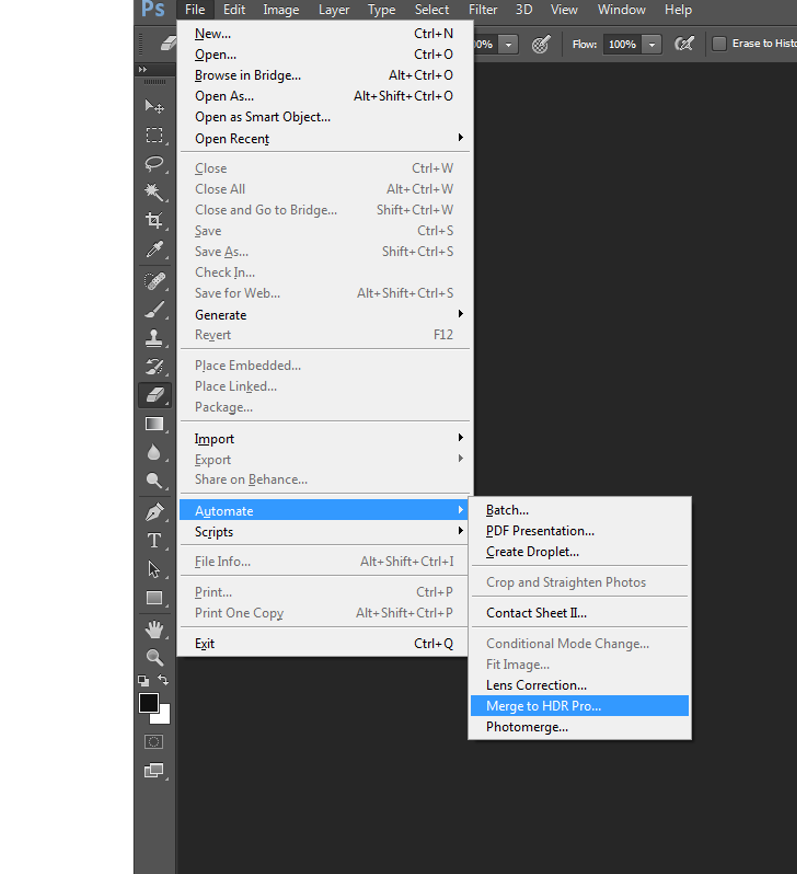Image resolution: width=797 pixels, height=874 pixels.
Task: Expand the Export submenu
Action: (x=324, y=459)
